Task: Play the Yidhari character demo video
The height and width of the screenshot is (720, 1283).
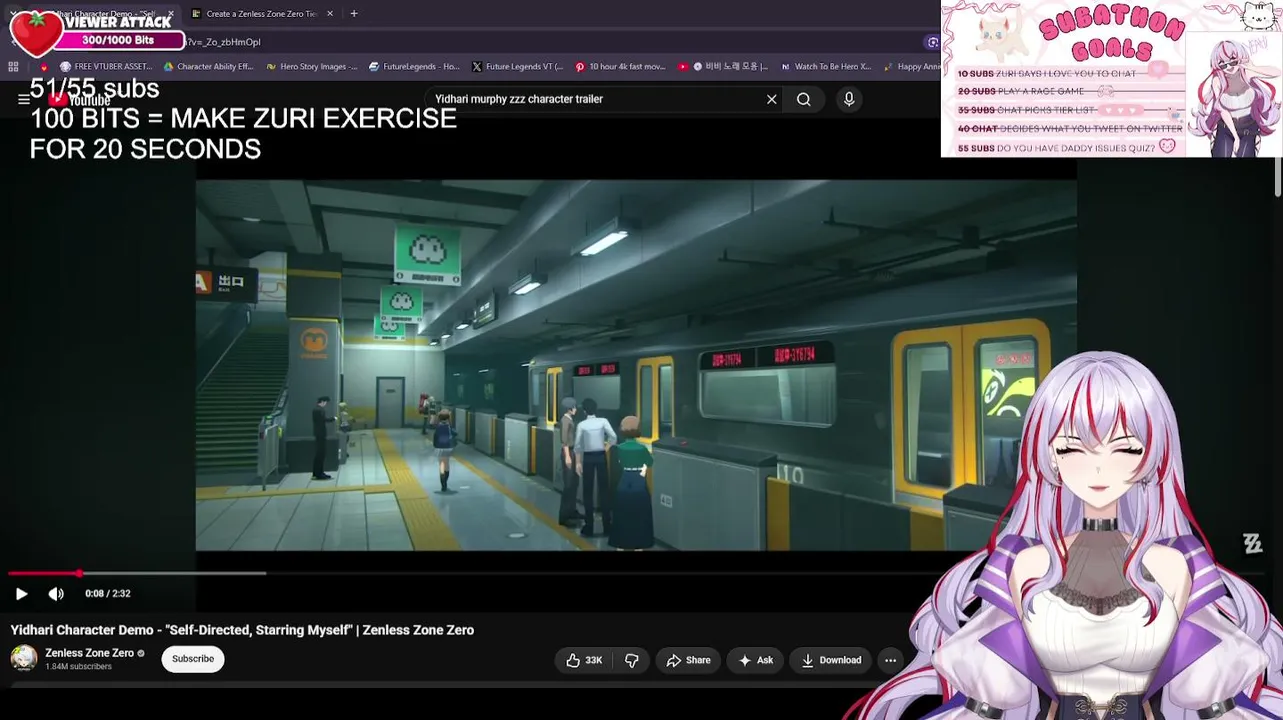Action: (21, 594)
